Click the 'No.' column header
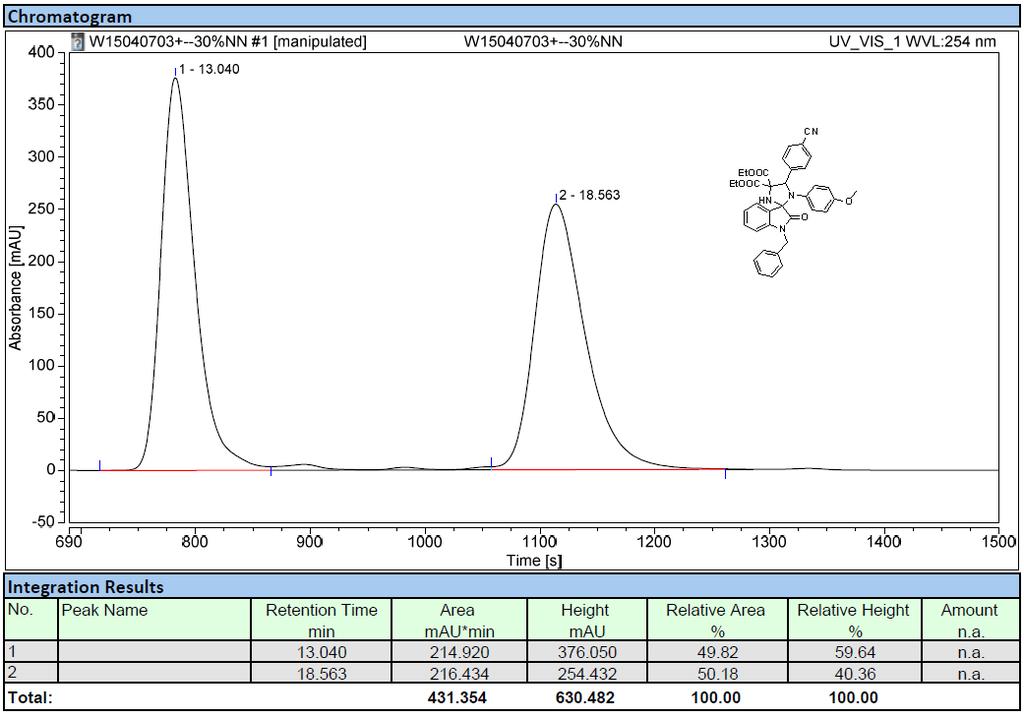The width and height of the screenshot is (1024, 718). point(31,619)
